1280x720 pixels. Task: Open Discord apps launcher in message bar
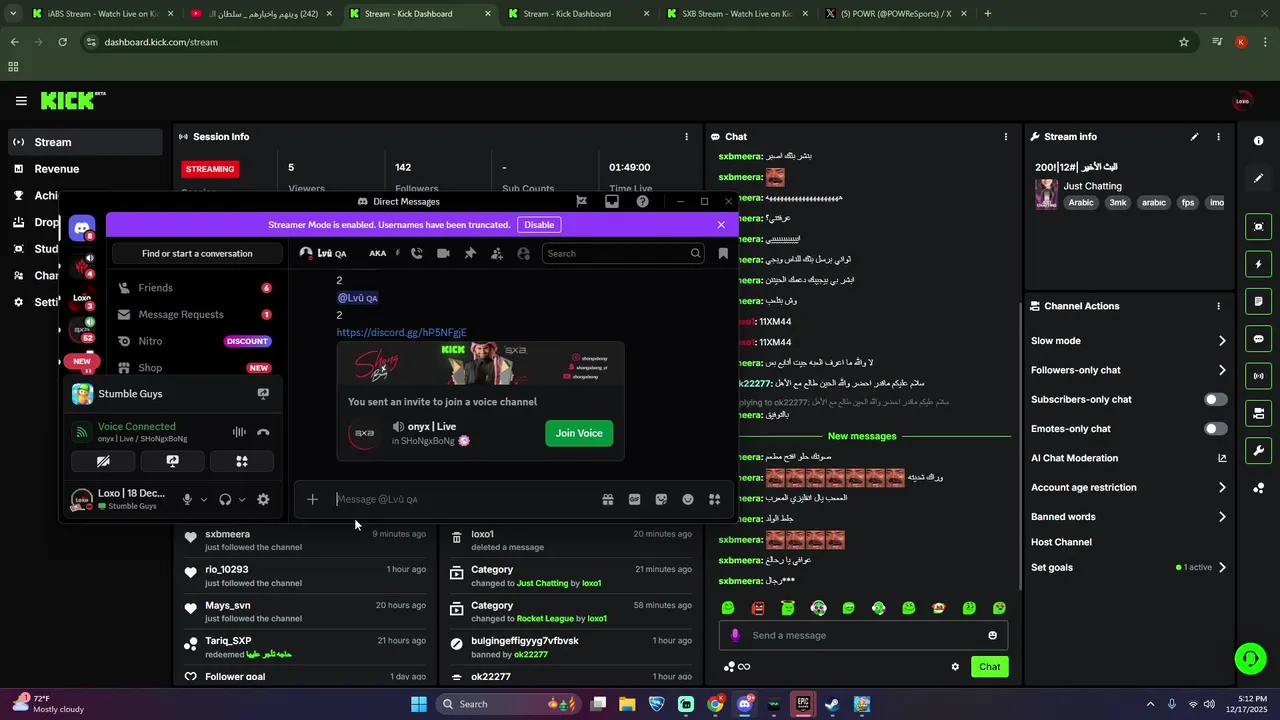point(714,499)
